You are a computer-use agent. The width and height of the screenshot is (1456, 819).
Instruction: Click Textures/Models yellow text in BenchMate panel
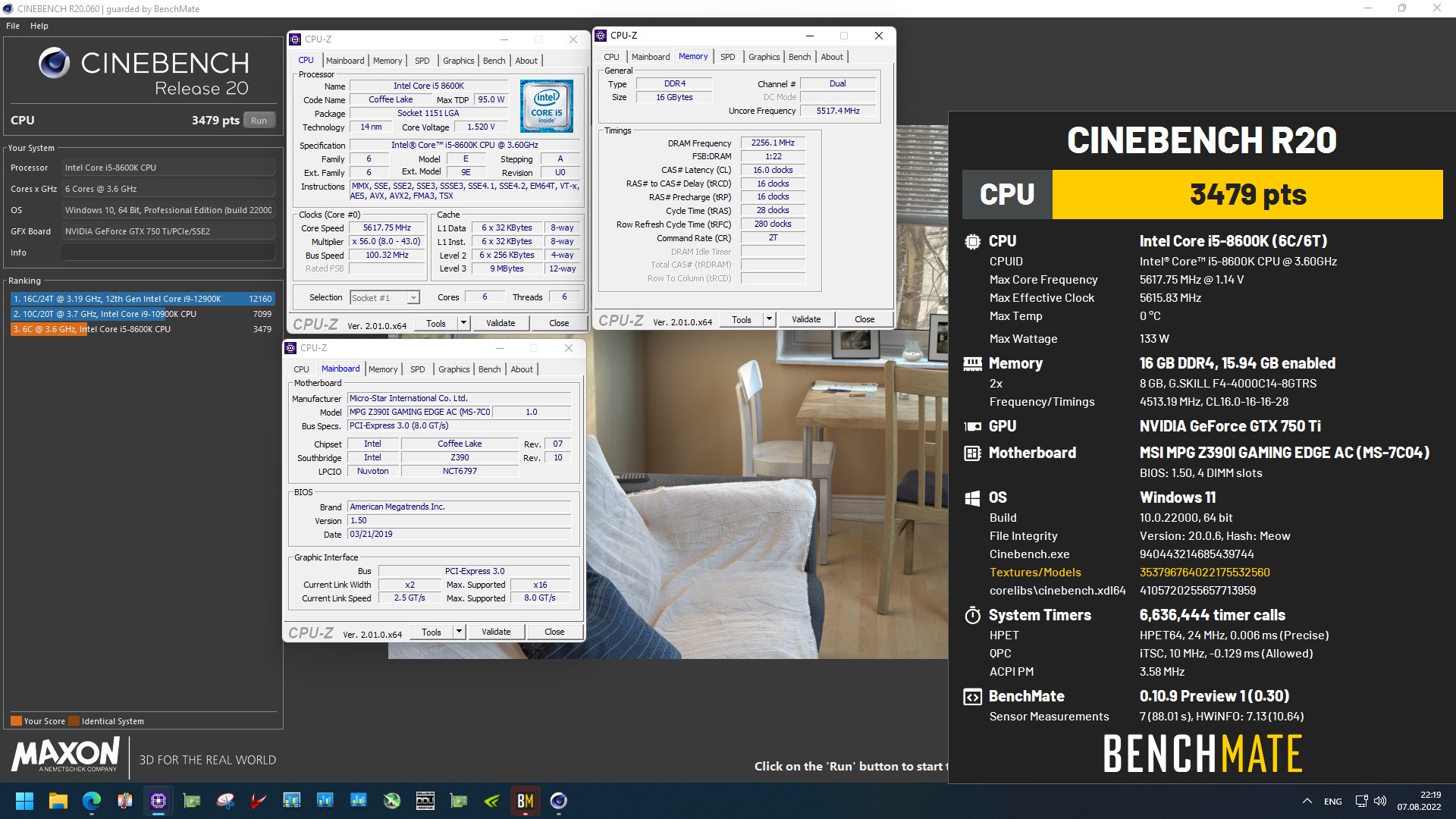coord(1035,573)
